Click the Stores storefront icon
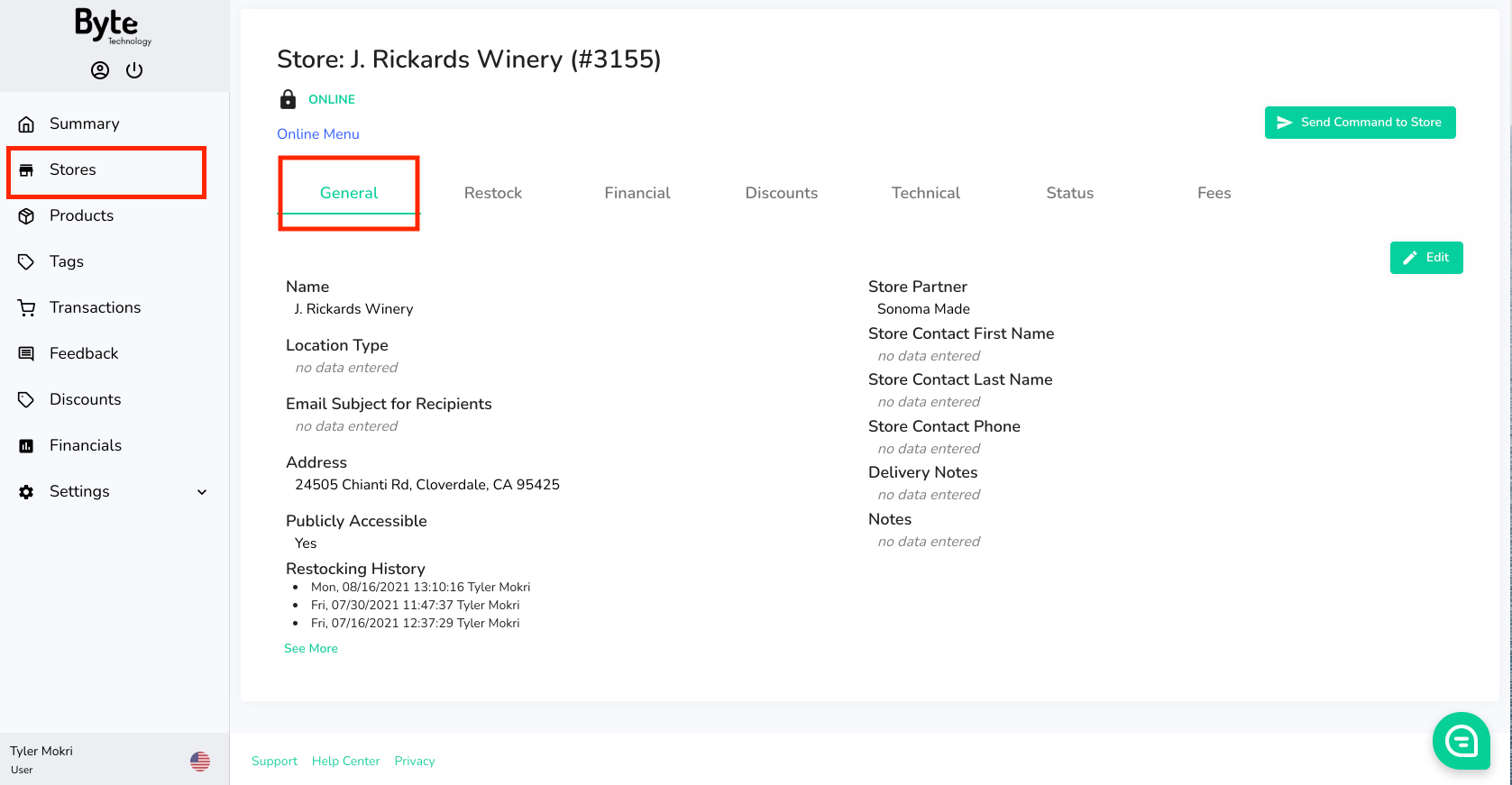1512x785 pixels. (x=26, y=170)
